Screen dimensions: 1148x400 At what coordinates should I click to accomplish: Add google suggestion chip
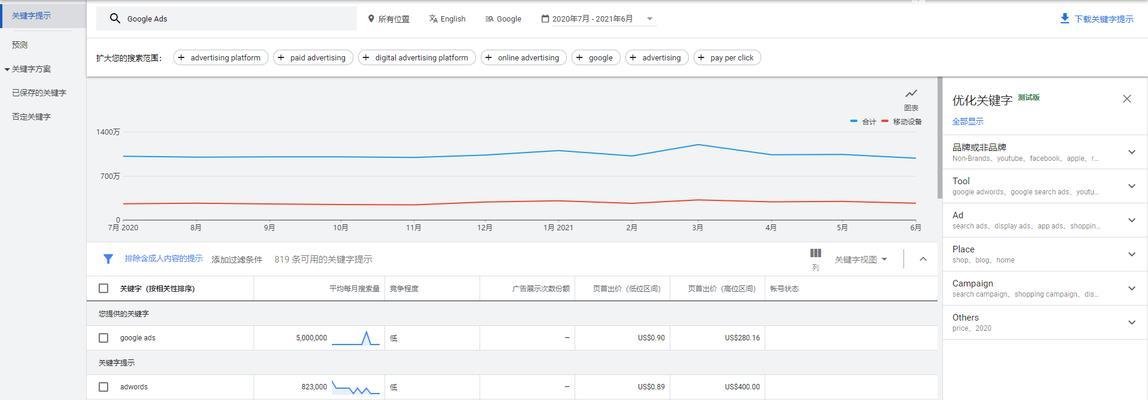coord(597,58)
